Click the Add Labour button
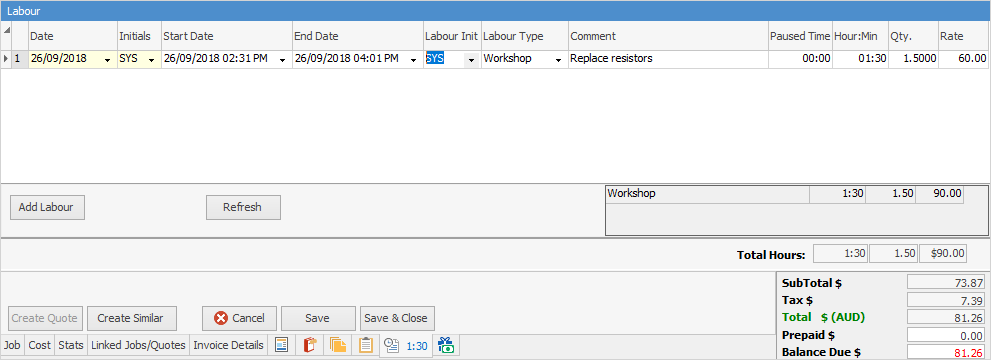Image resolution: width=991 pixels, height=360 pixels. pos(47,207)
